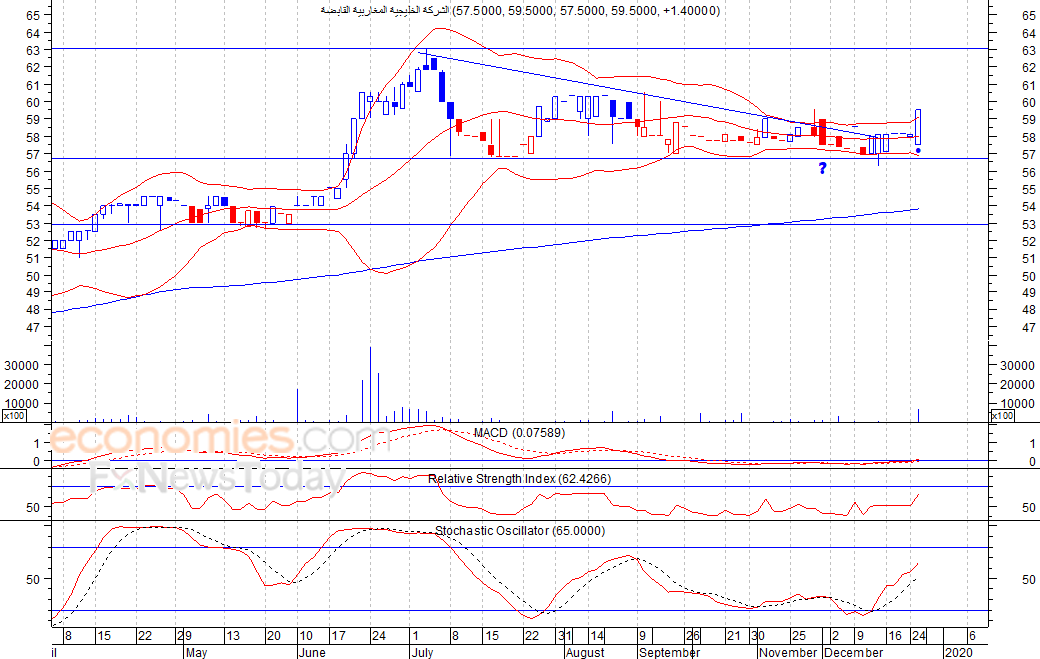Click the date label 29 on time axis
The height and width of the screenshot is (659, 1040).
coord(184,636)
